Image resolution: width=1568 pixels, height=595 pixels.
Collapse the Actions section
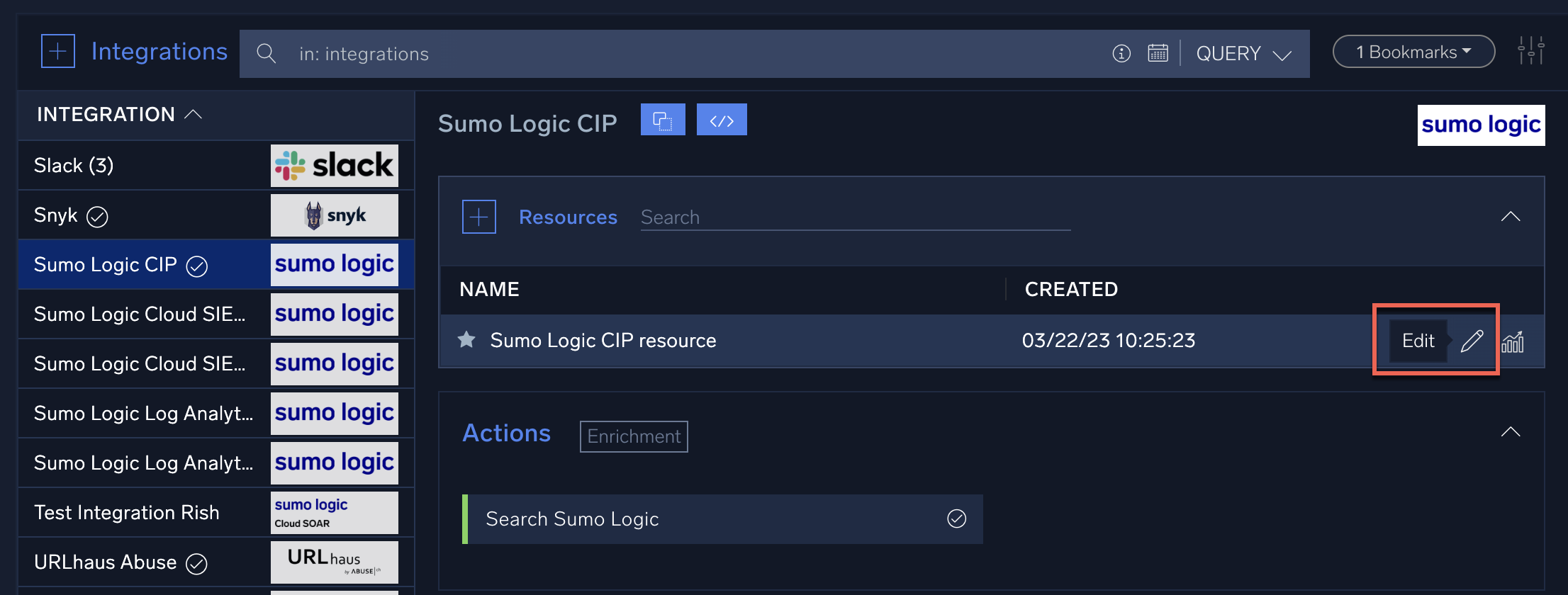click(x=1510, y=432)
